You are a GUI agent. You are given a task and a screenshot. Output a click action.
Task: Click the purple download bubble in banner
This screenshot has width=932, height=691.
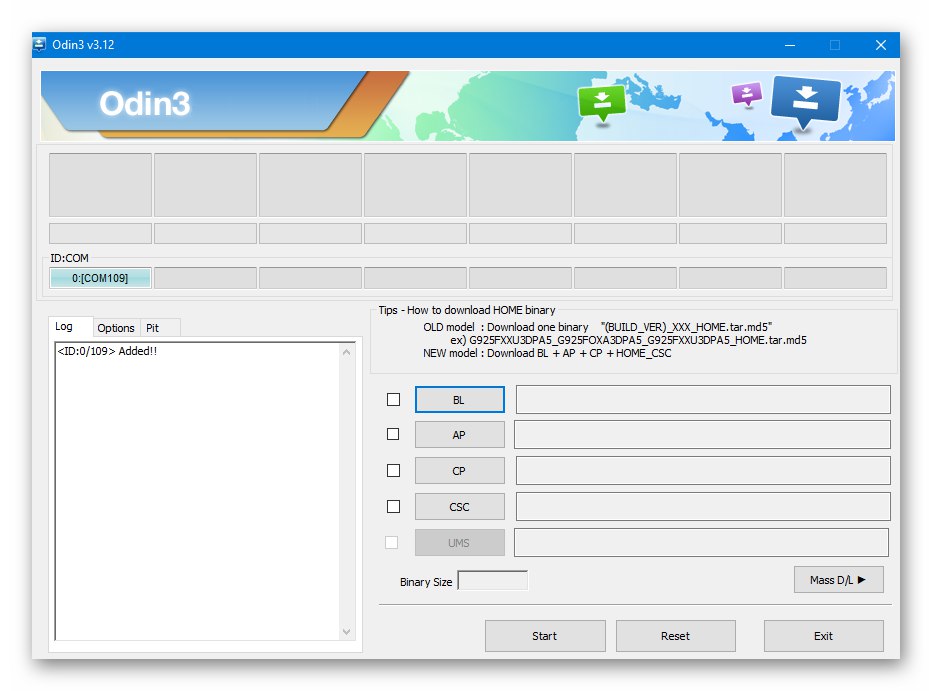pos(747,94)
